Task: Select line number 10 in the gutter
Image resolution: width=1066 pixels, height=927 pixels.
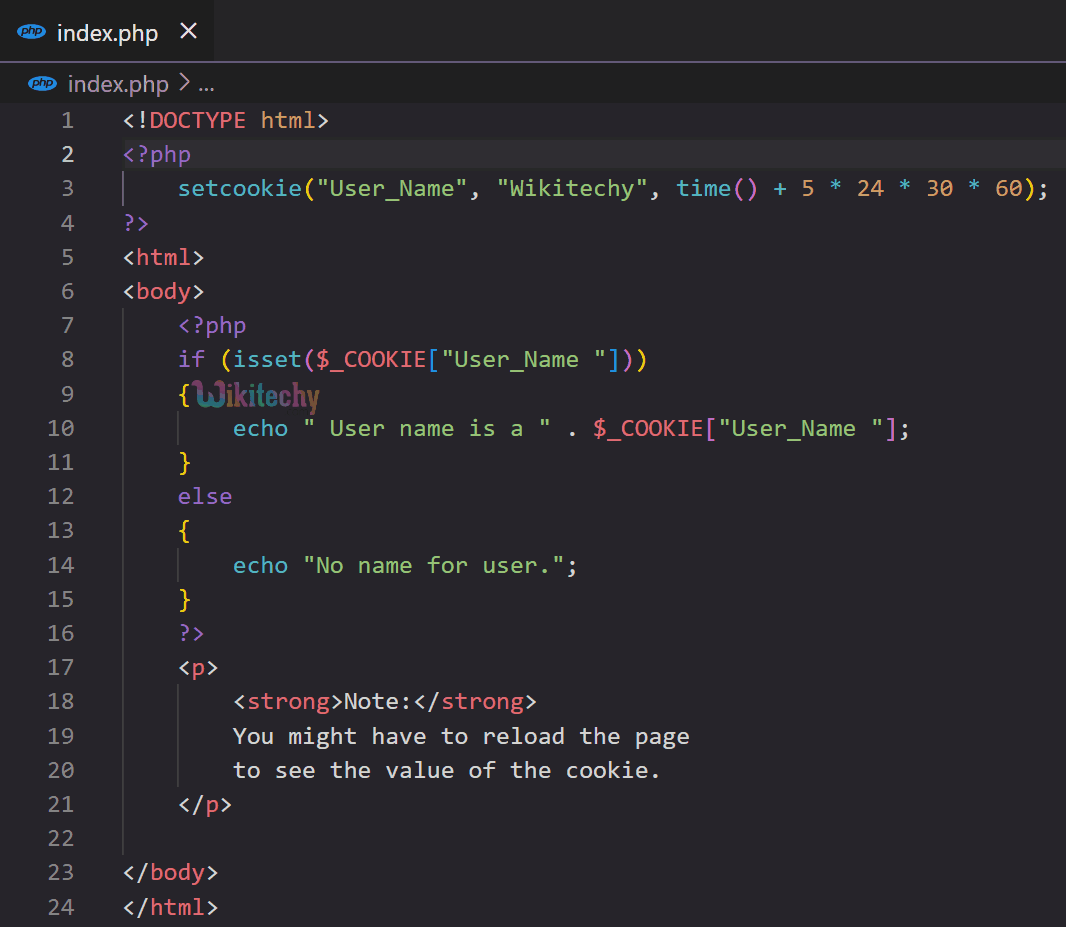Action: [x=61, y=428]
